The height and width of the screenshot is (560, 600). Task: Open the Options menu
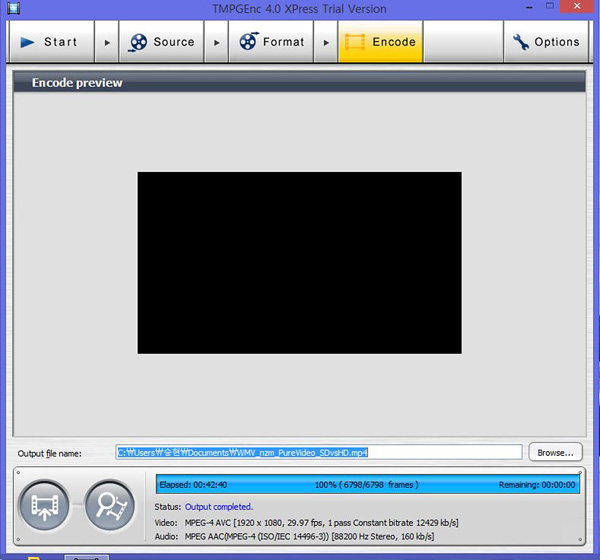point(546,42)
